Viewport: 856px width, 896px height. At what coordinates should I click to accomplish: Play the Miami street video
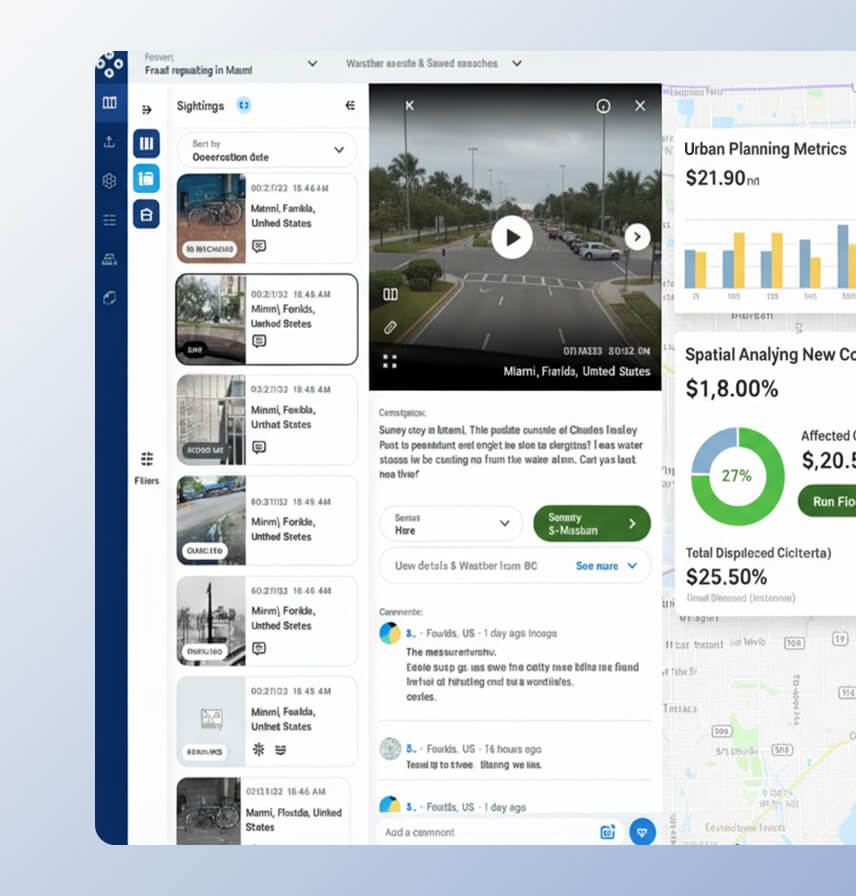point(512,238)
